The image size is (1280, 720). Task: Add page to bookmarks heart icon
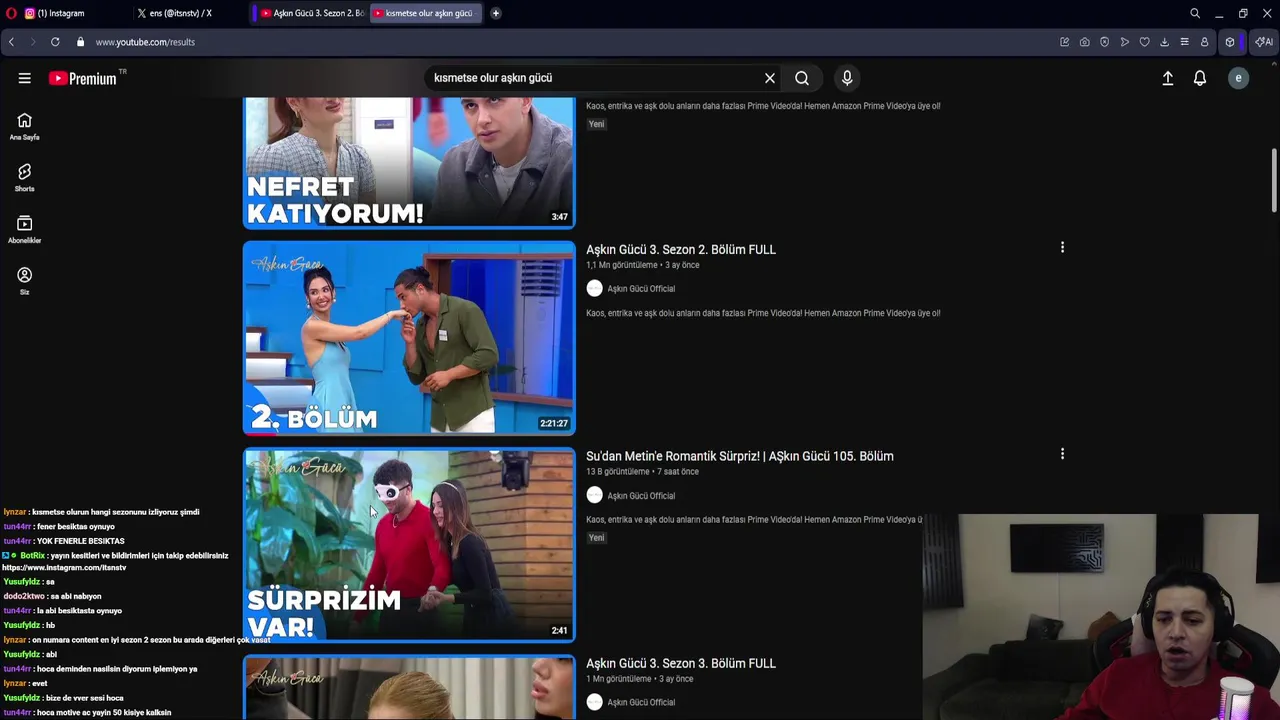pyautogui.click(x=1144, y=42)
